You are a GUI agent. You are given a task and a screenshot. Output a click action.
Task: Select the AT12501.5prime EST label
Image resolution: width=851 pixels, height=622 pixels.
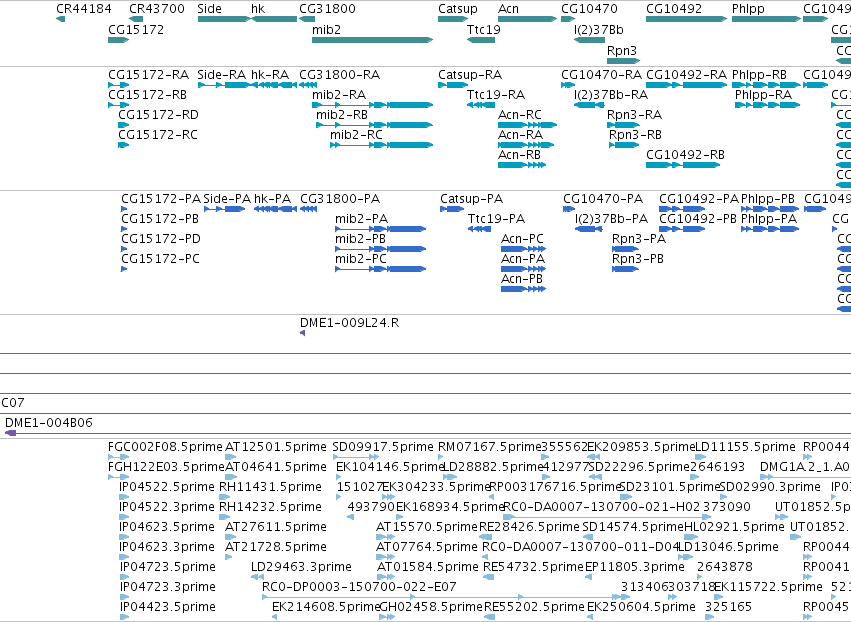pos(276,447)
